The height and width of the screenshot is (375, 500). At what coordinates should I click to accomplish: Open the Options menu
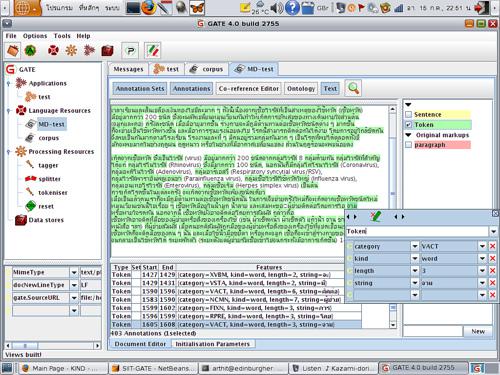tap(35, 36)
